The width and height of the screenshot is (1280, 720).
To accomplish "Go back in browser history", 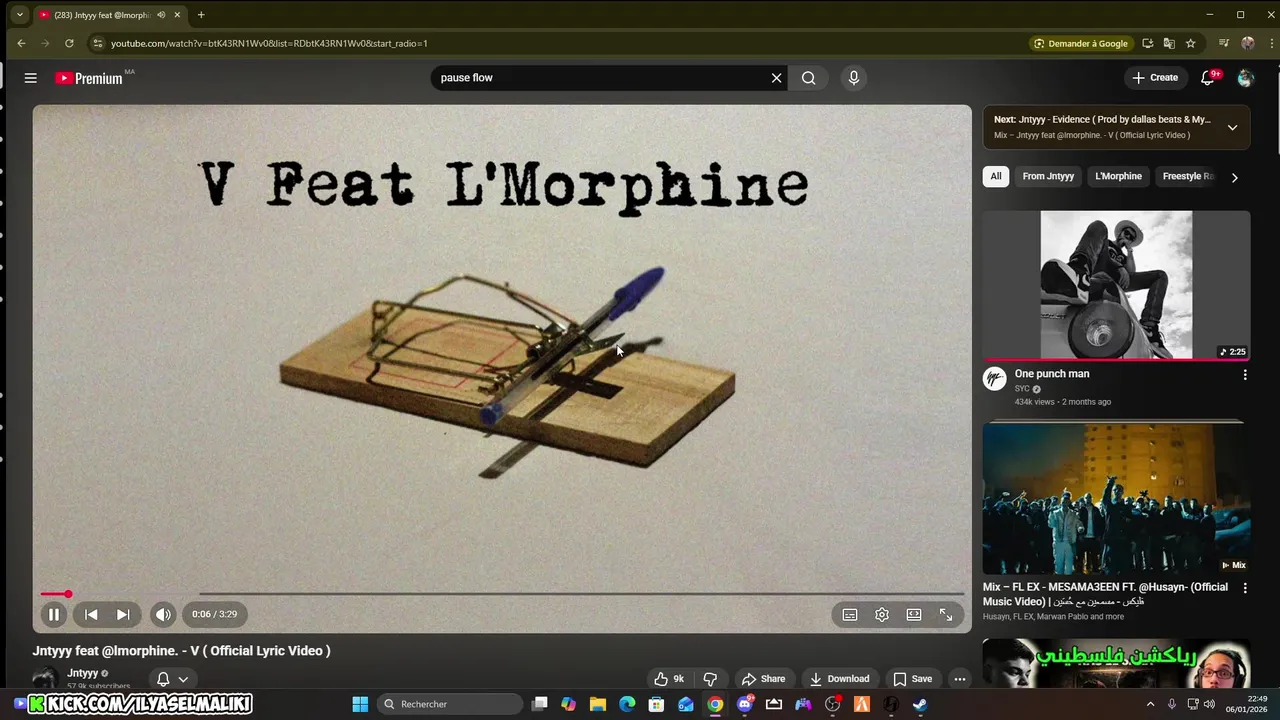I will pyautogui.click(x=21, y=43).
